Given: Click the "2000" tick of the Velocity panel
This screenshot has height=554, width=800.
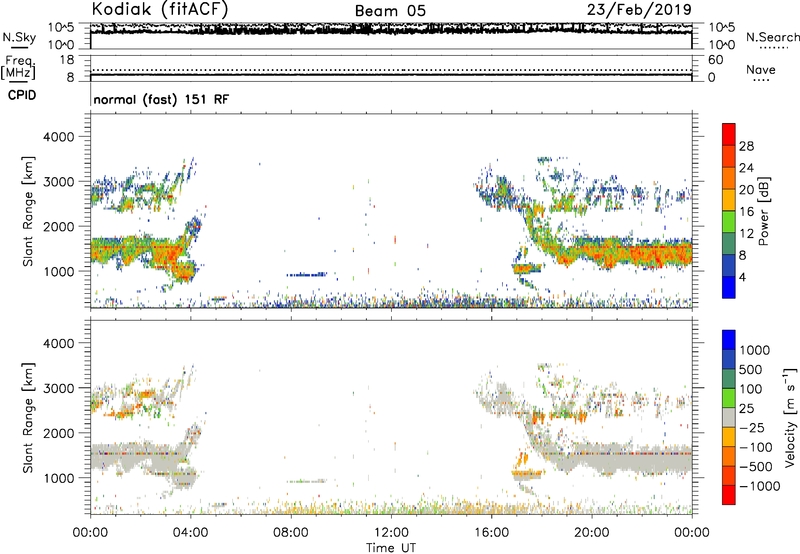Looking at the screenshot, I should pos(58,433).
